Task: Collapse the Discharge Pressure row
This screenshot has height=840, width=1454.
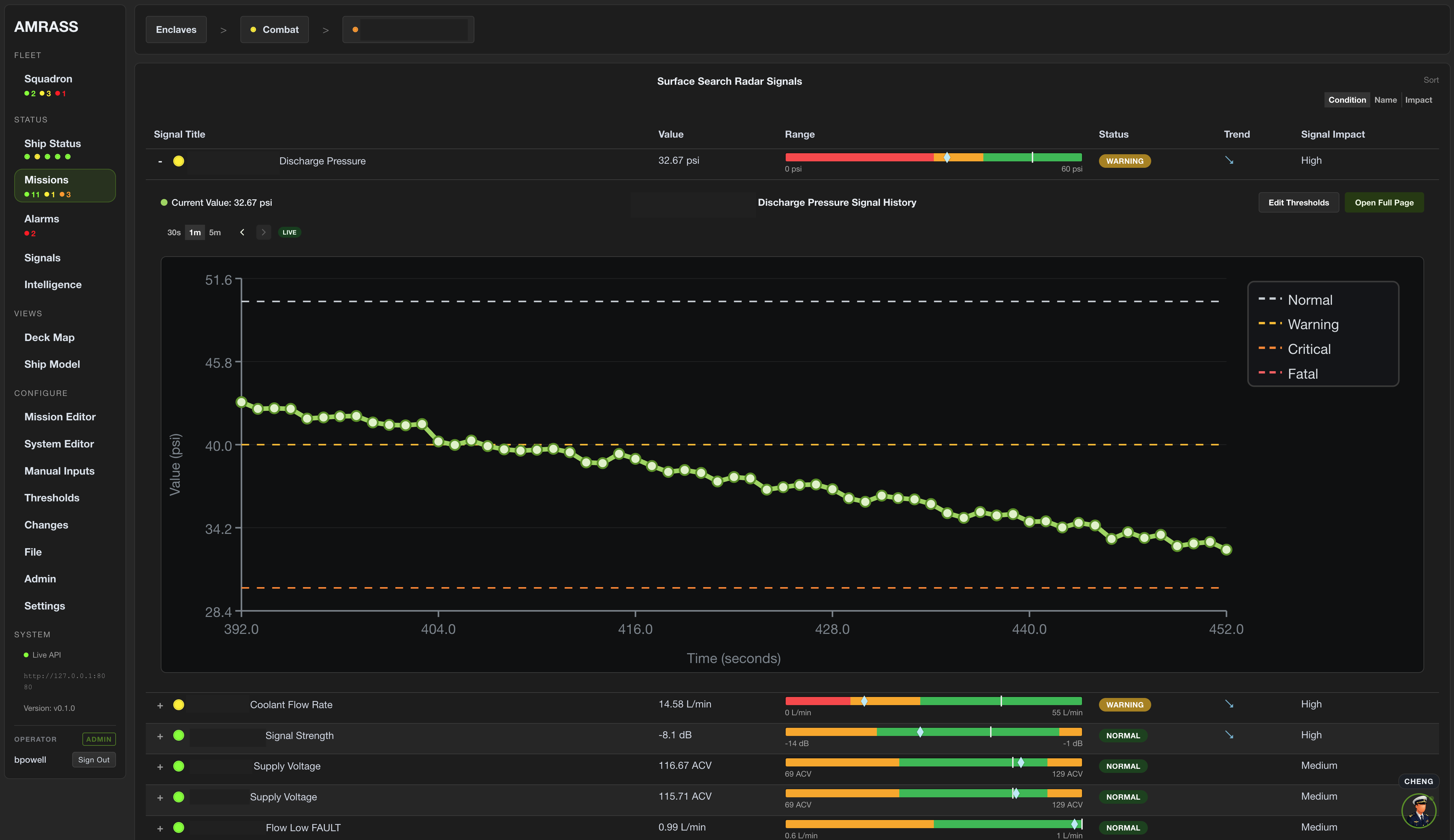Action: [x=160, y=161]
